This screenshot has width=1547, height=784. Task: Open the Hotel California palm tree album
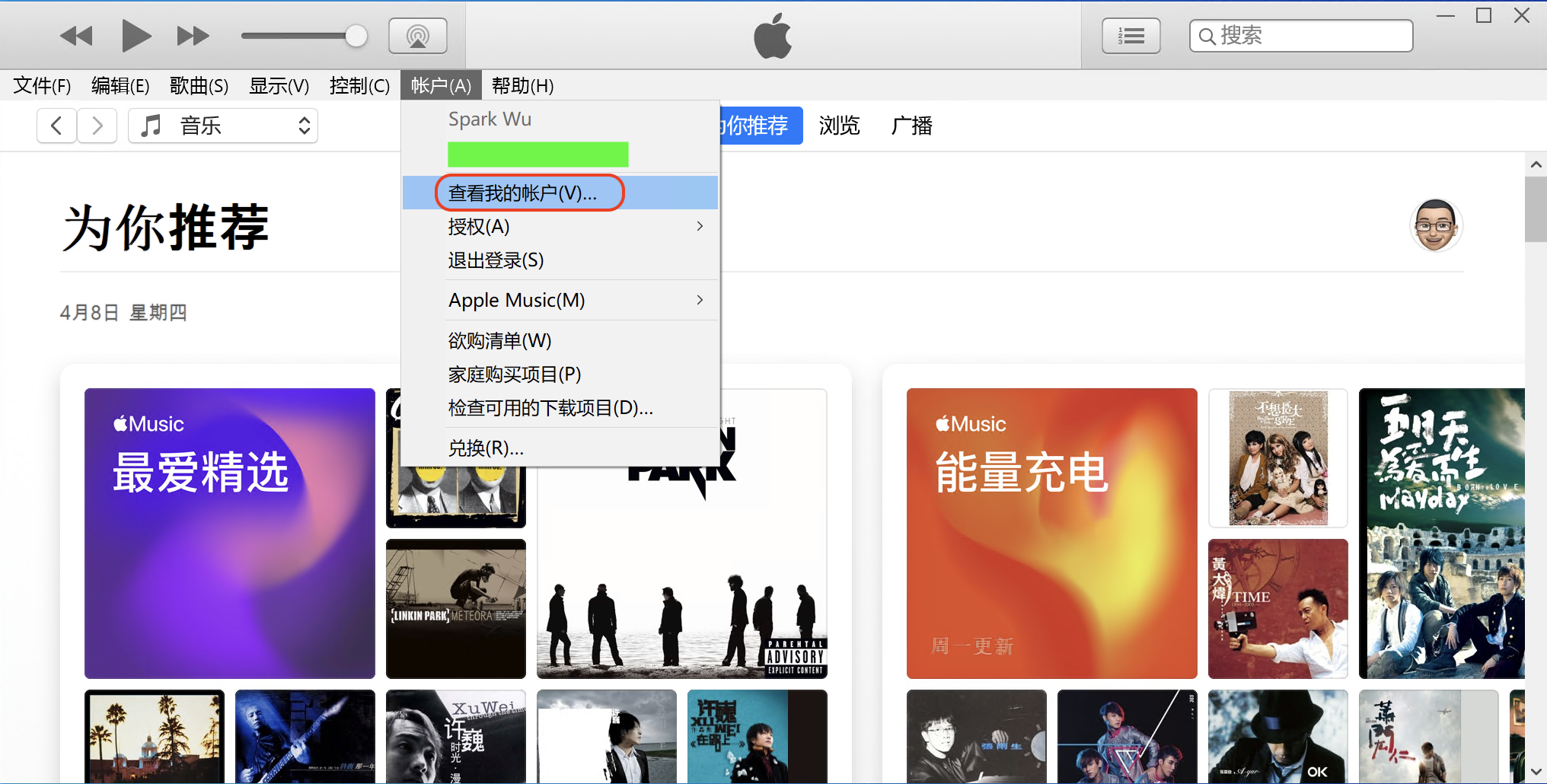pos(155,736)
